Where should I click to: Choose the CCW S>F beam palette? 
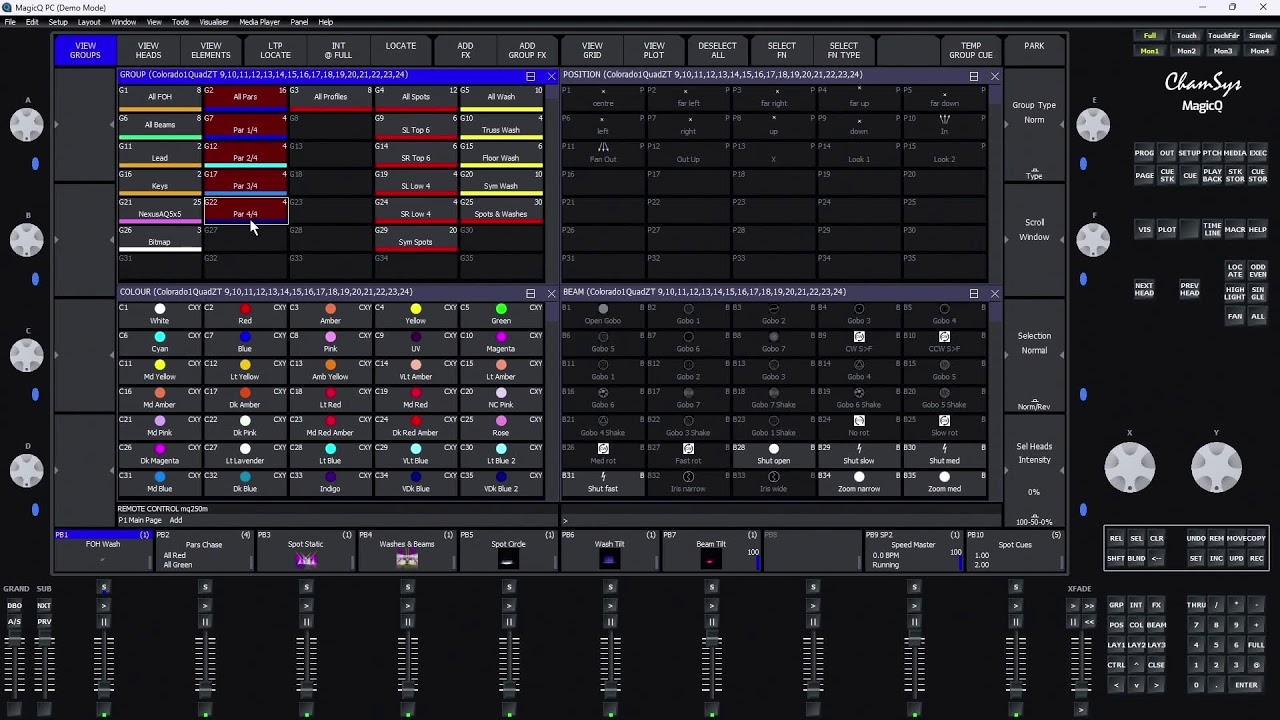point(944,342)
